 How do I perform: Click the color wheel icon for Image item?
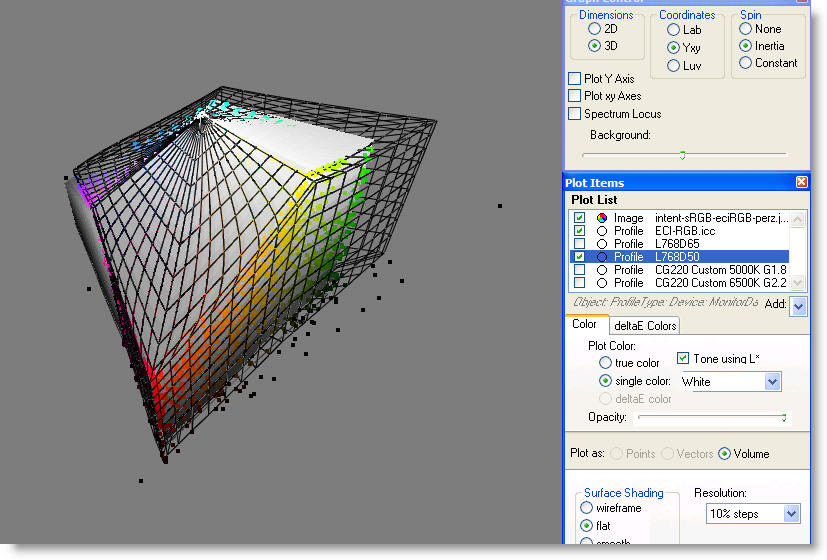602,218
